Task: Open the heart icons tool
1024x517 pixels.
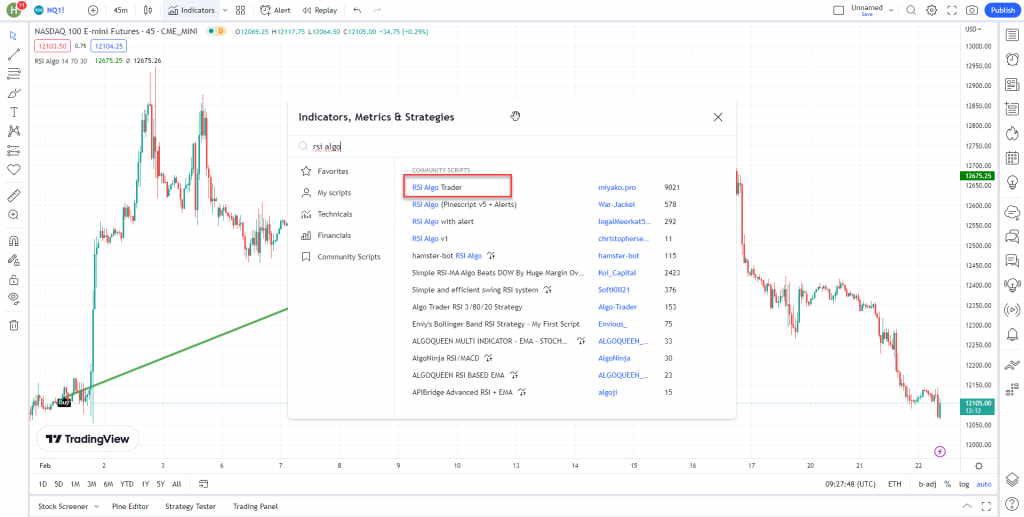Action: [14, 170]
